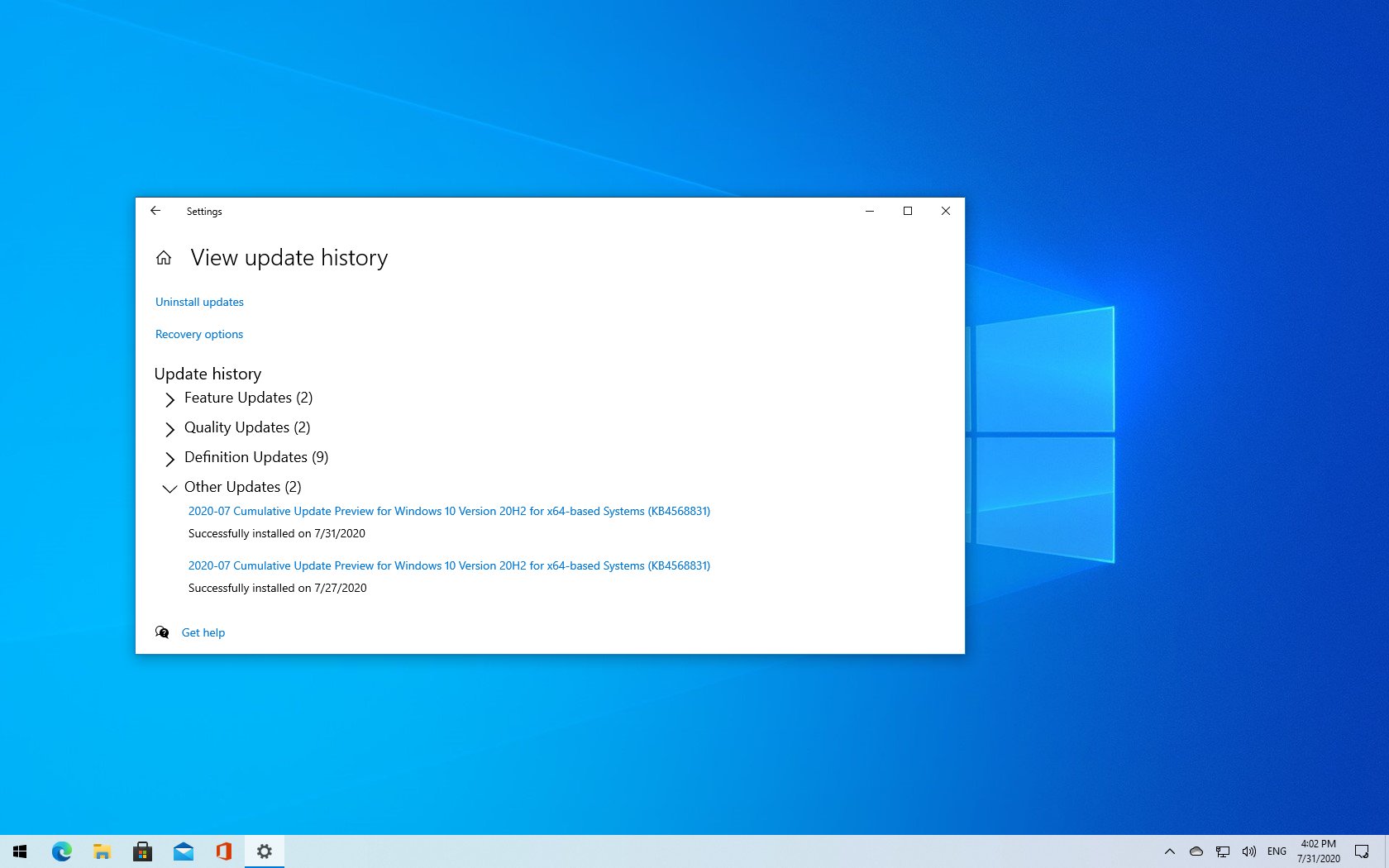Go back using the Settings back arrow
Screen dimensions: 1389x868
(x=155, y=211)
